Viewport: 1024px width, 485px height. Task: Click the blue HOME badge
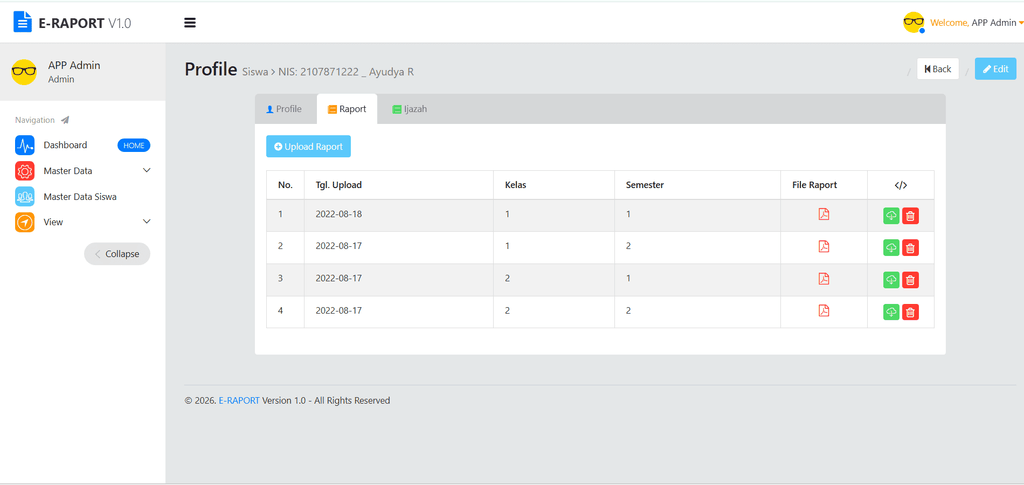click(x=134, y=145)
